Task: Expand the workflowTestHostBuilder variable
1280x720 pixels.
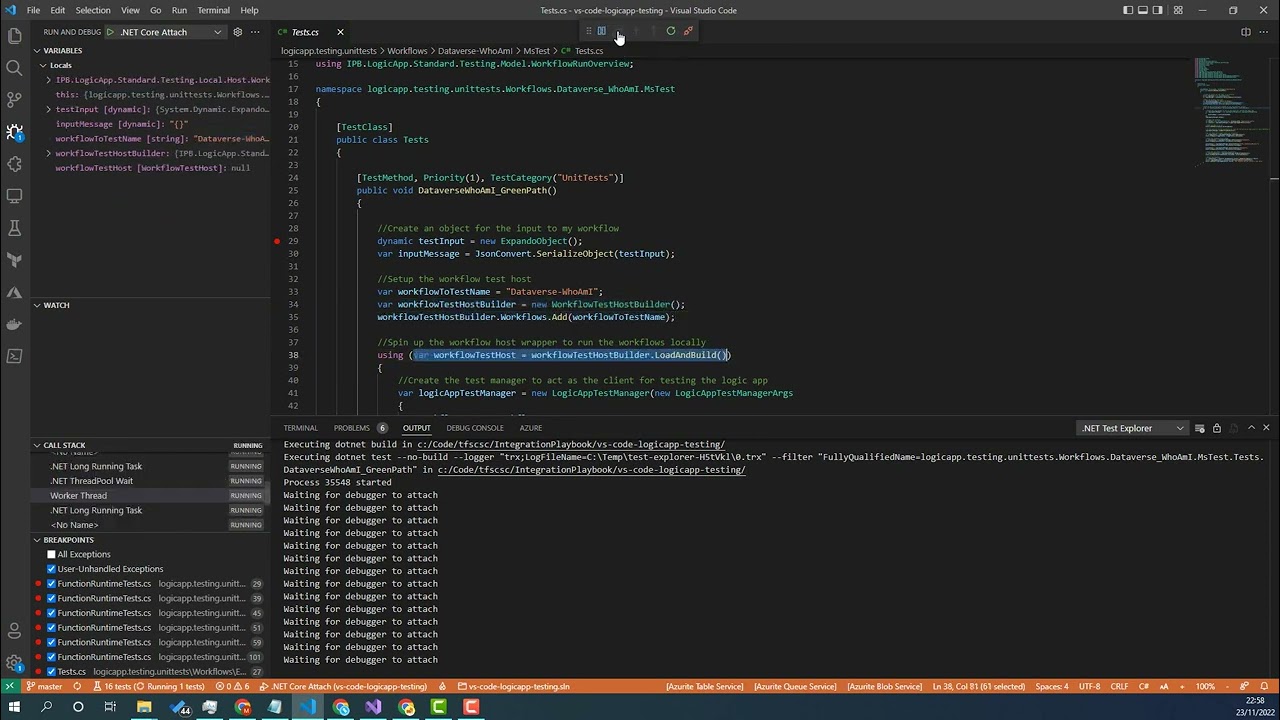Action: click(x=49, y=153)
